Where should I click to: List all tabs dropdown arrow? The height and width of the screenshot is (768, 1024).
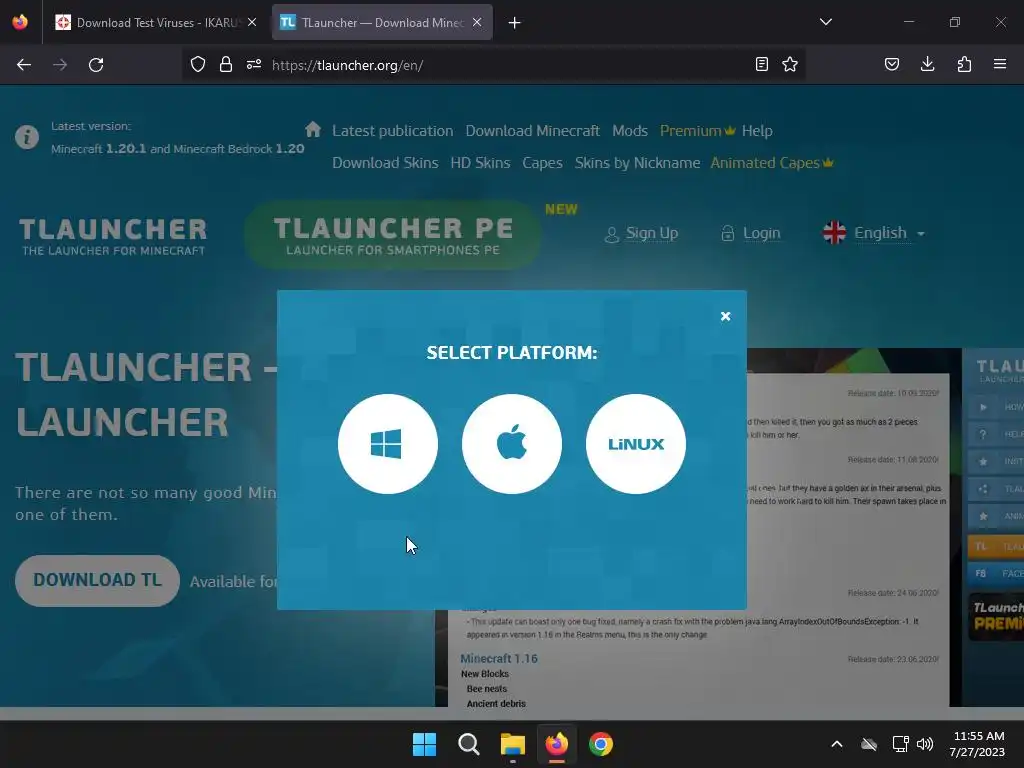[825, 22]
